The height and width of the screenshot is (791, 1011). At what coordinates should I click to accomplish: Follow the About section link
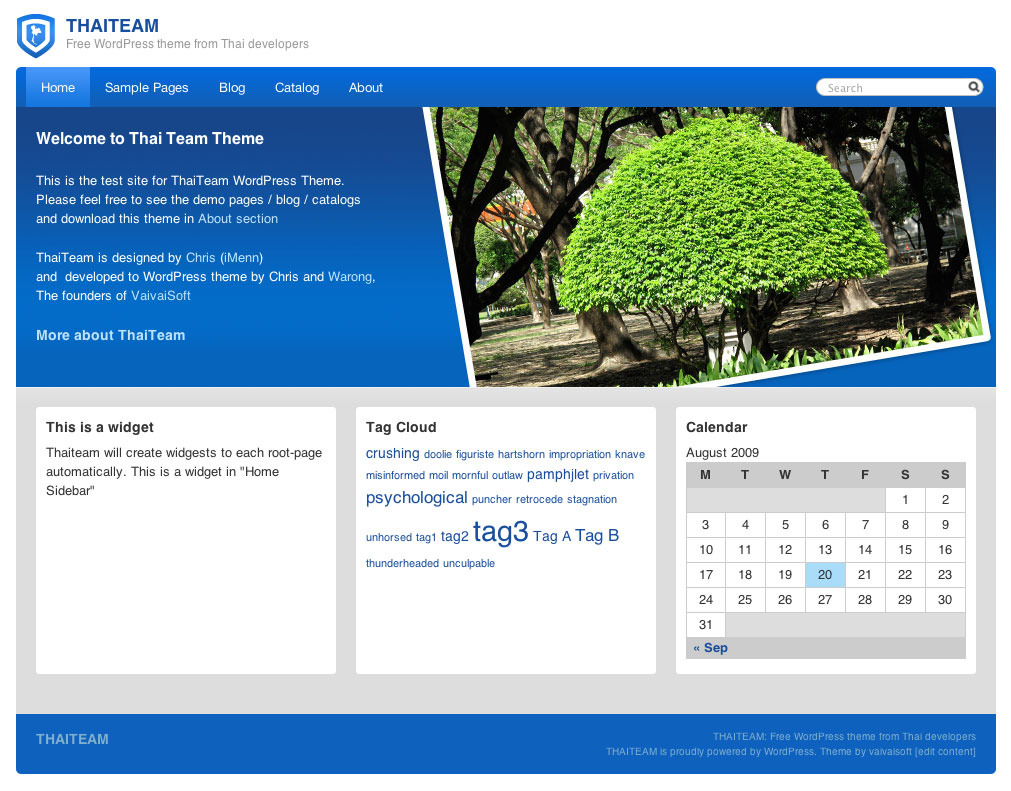click(238, 218)
